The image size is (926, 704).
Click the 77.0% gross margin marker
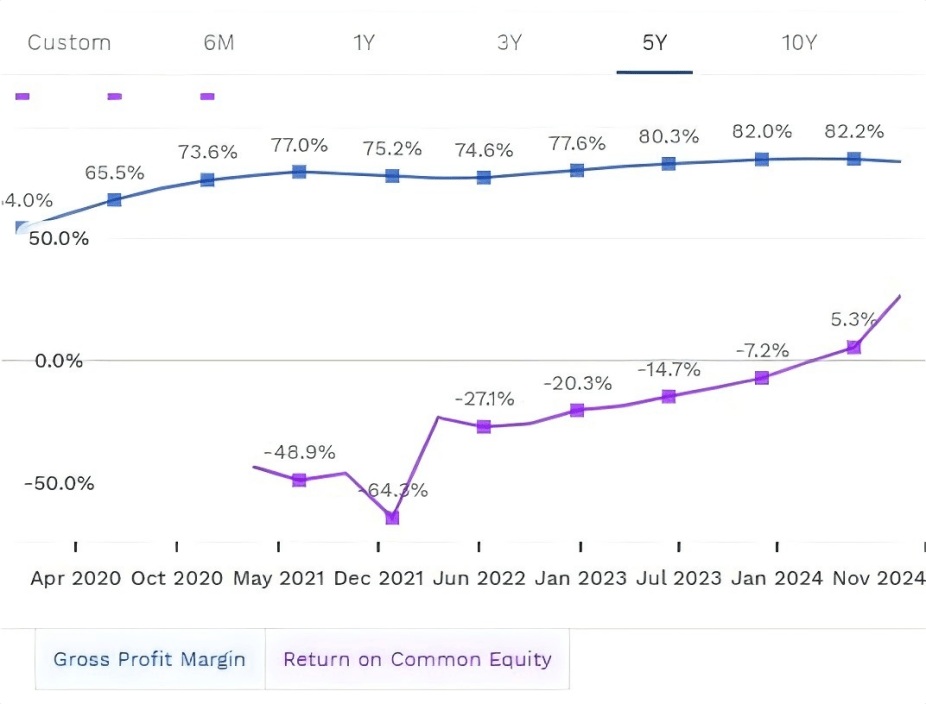coord(299,172)
